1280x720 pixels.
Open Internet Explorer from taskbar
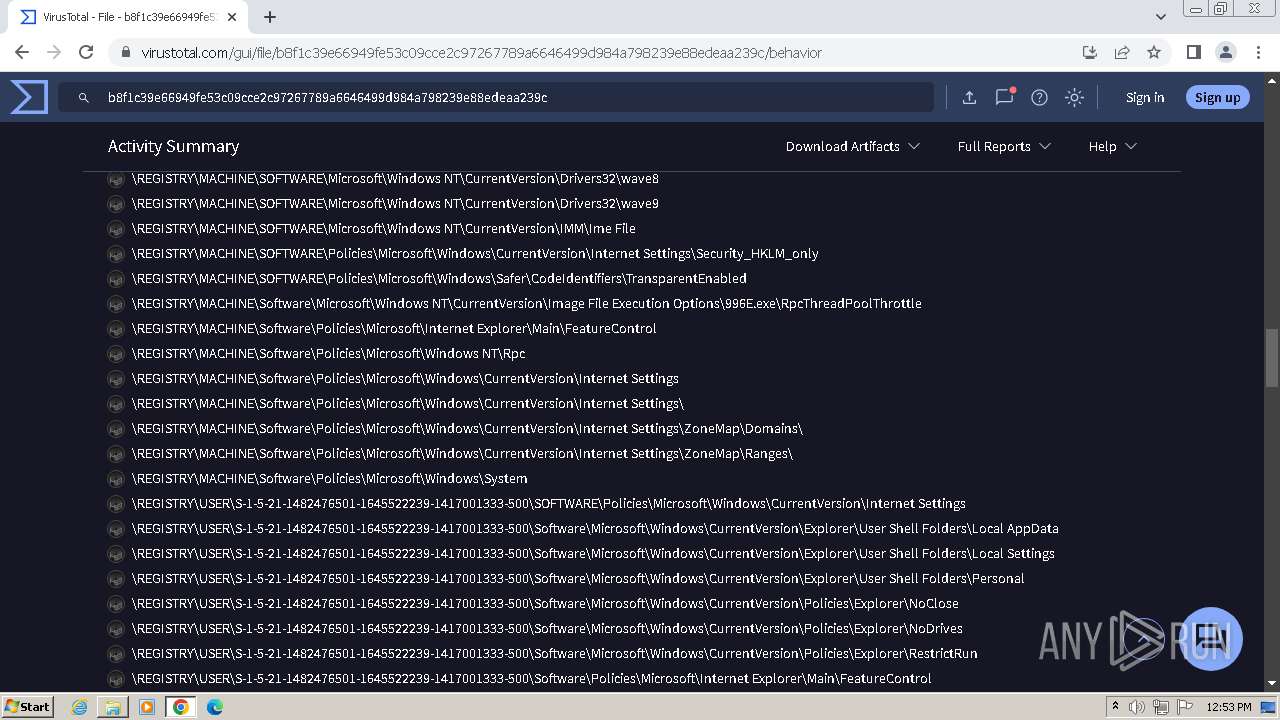pyautogui.click(x=80, y=707)
